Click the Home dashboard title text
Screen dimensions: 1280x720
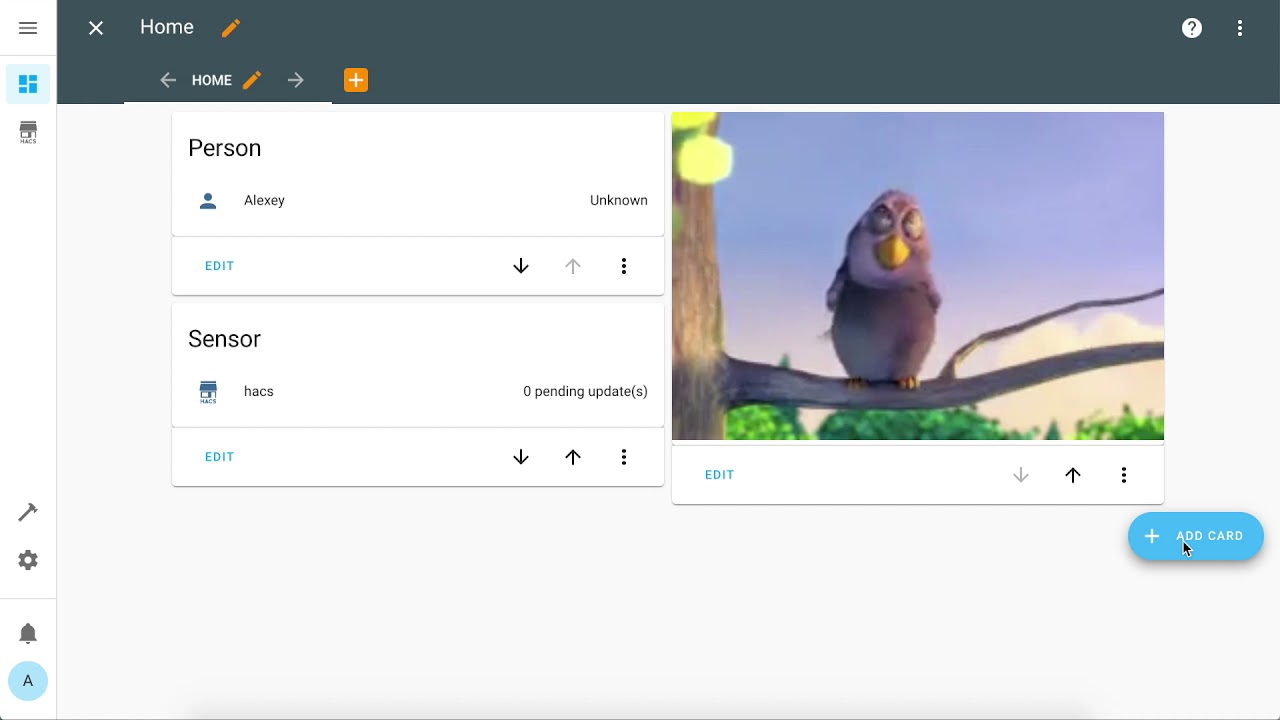click(x=167, y=27)
